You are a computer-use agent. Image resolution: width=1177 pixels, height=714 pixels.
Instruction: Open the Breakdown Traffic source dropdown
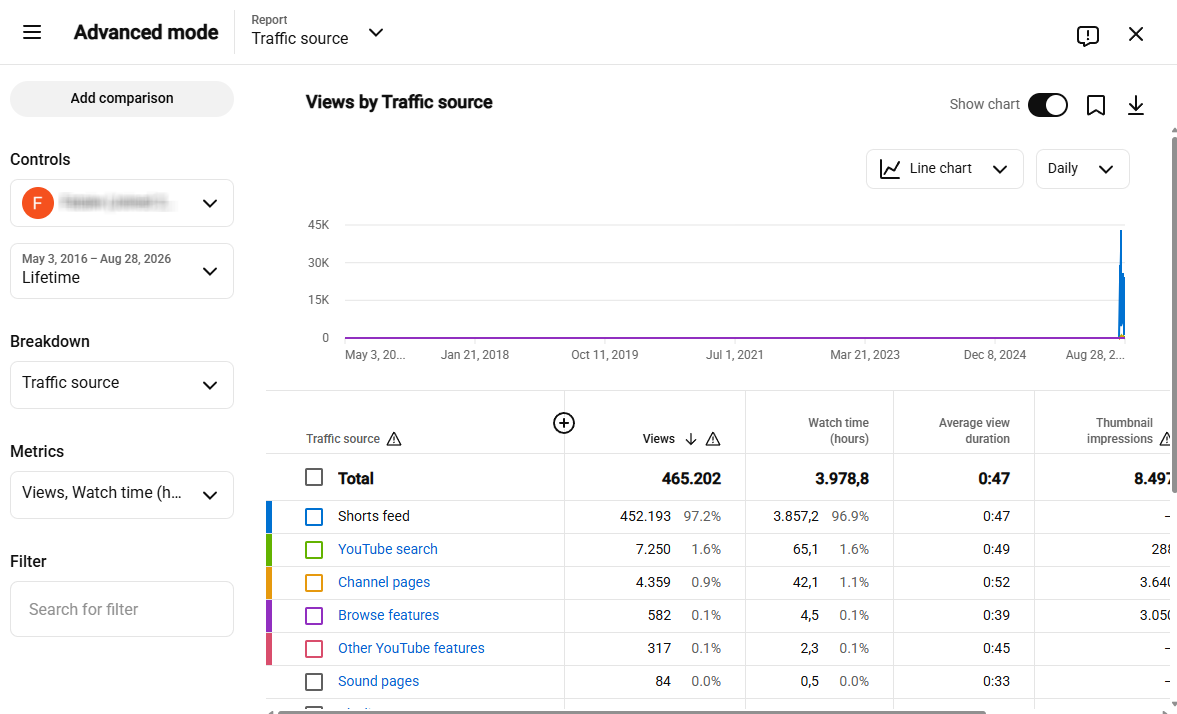pos(122,384)
